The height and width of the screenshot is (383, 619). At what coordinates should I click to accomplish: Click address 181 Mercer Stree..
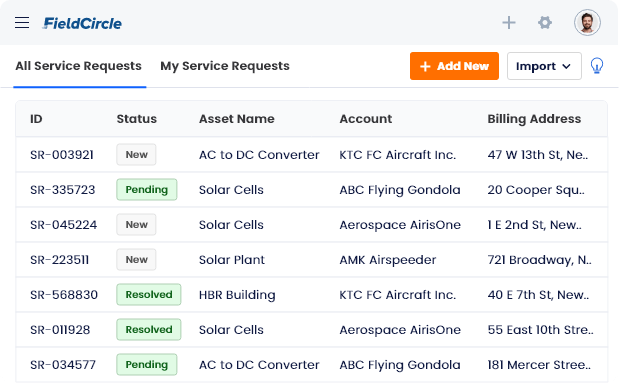[539, 365]
